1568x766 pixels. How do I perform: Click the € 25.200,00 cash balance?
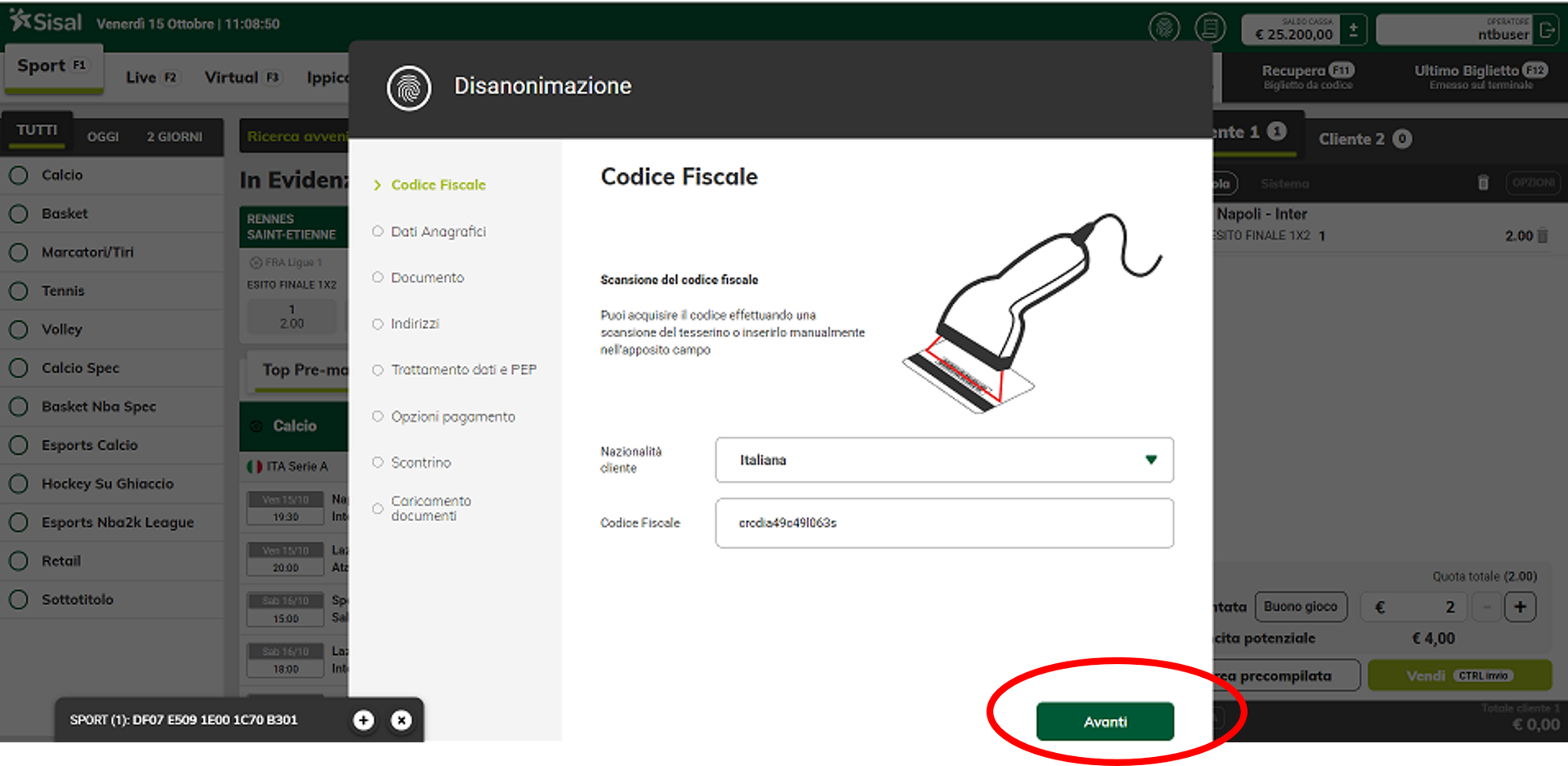tap(1292, 30)
